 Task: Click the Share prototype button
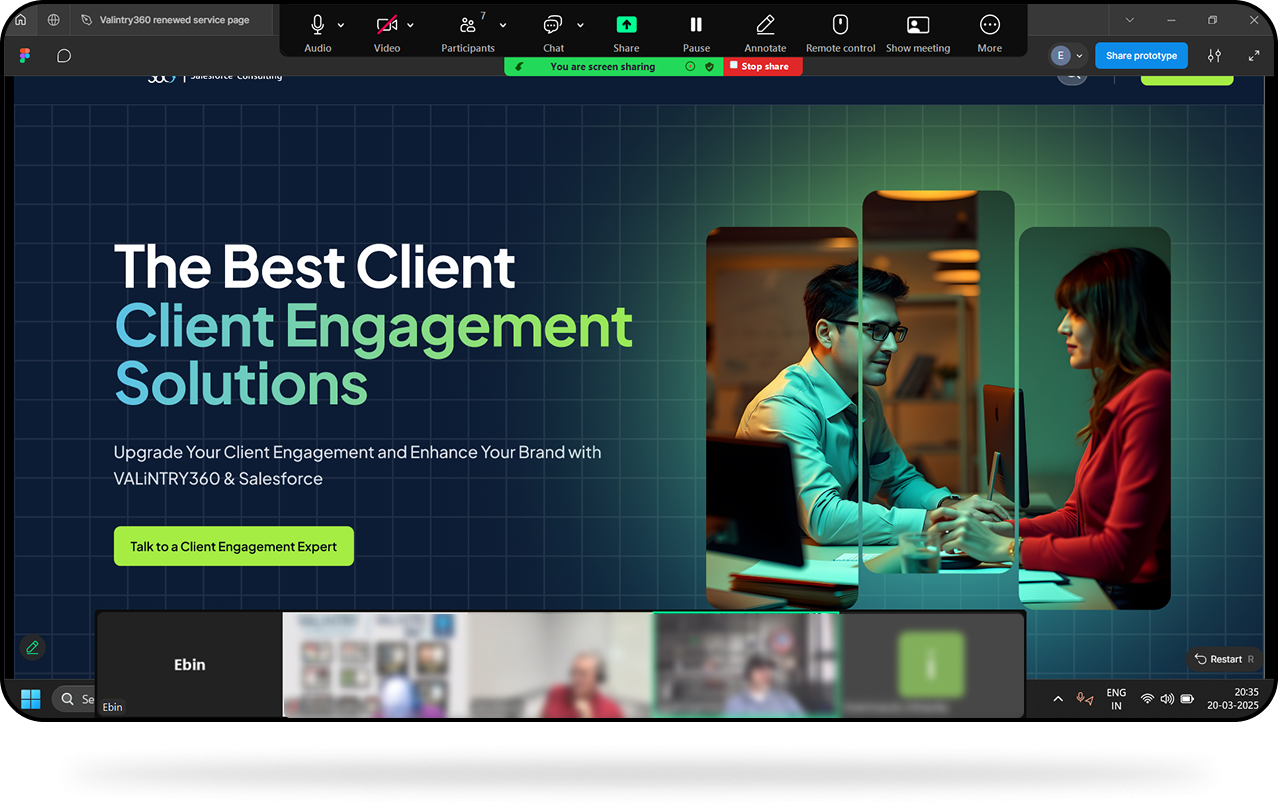click(1141, 56)
